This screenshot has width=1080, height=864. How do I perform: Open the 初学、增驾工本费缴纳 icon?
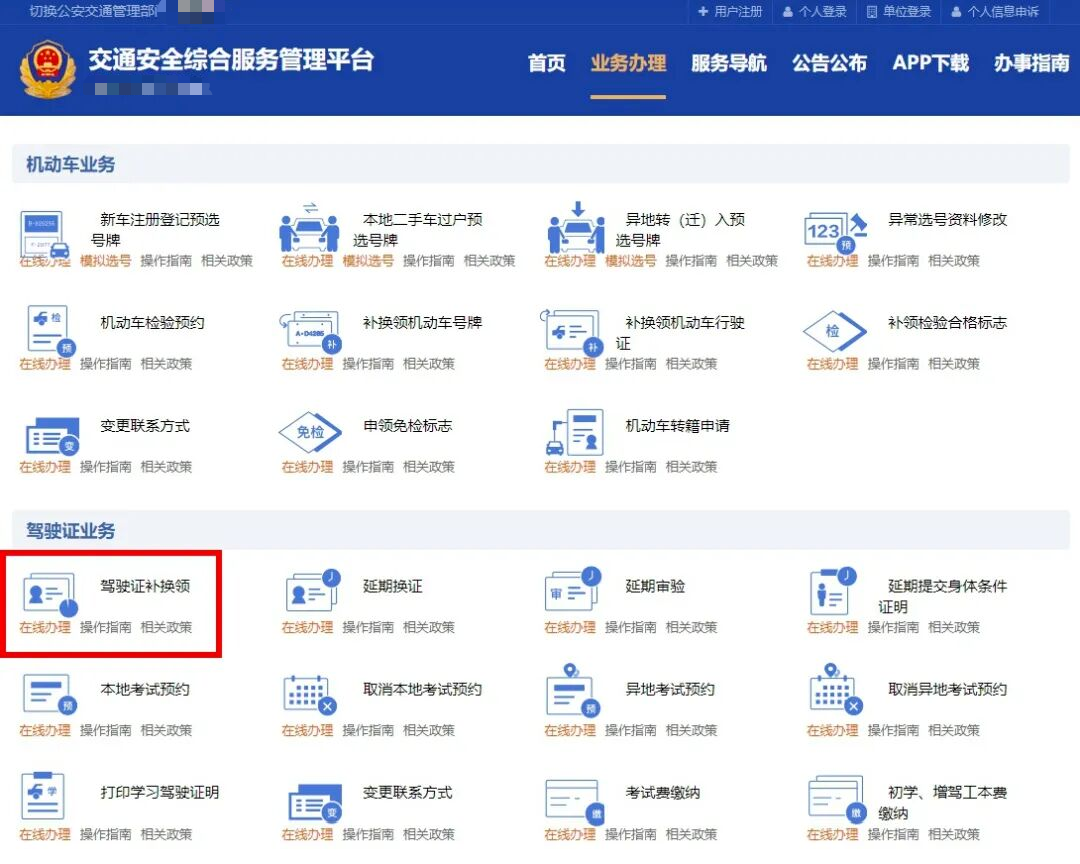[836, 799]
